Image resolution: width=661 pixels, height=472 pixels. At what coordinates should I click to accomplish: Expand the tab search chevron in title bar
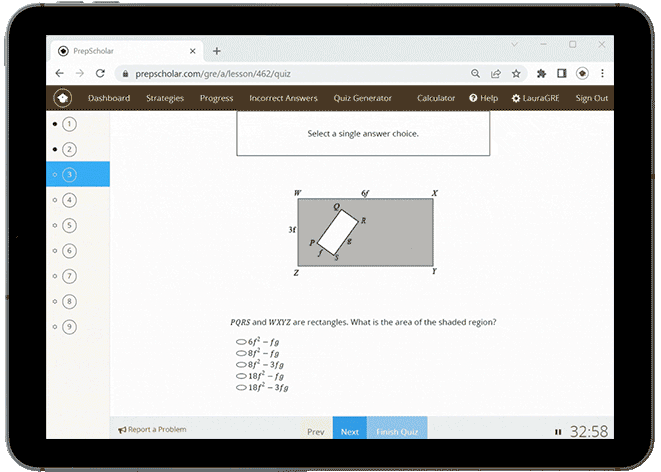coord(514,45)
